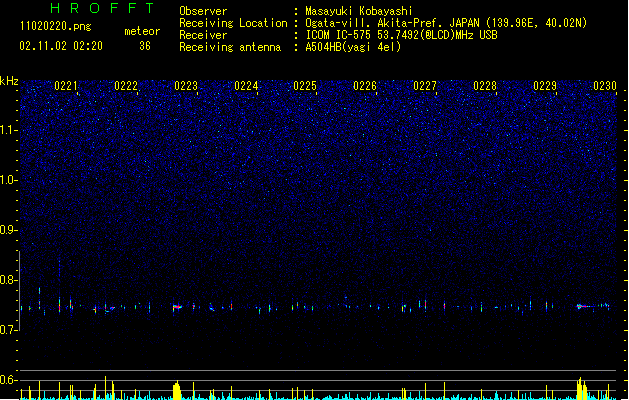Click the Receiver label
Screen dimensions: 629x400
pos(203,35)
